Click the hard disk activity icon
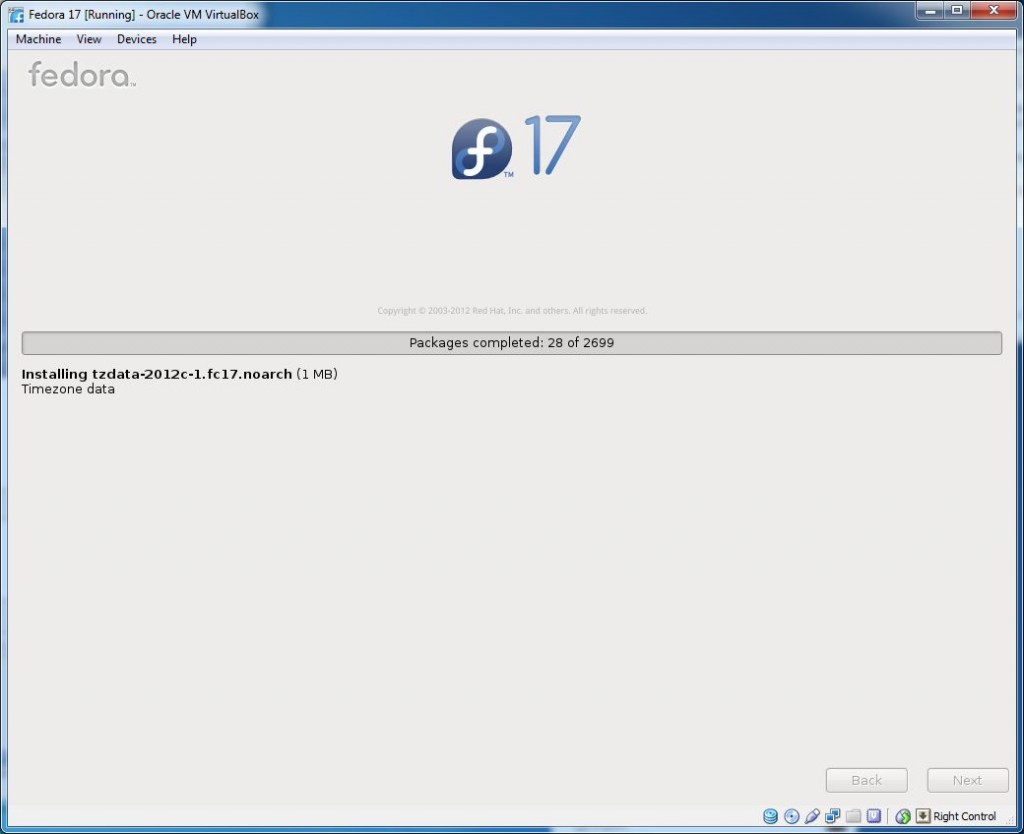The height and width of the screenshot is (834, 1024). click(x=771, y=816)
